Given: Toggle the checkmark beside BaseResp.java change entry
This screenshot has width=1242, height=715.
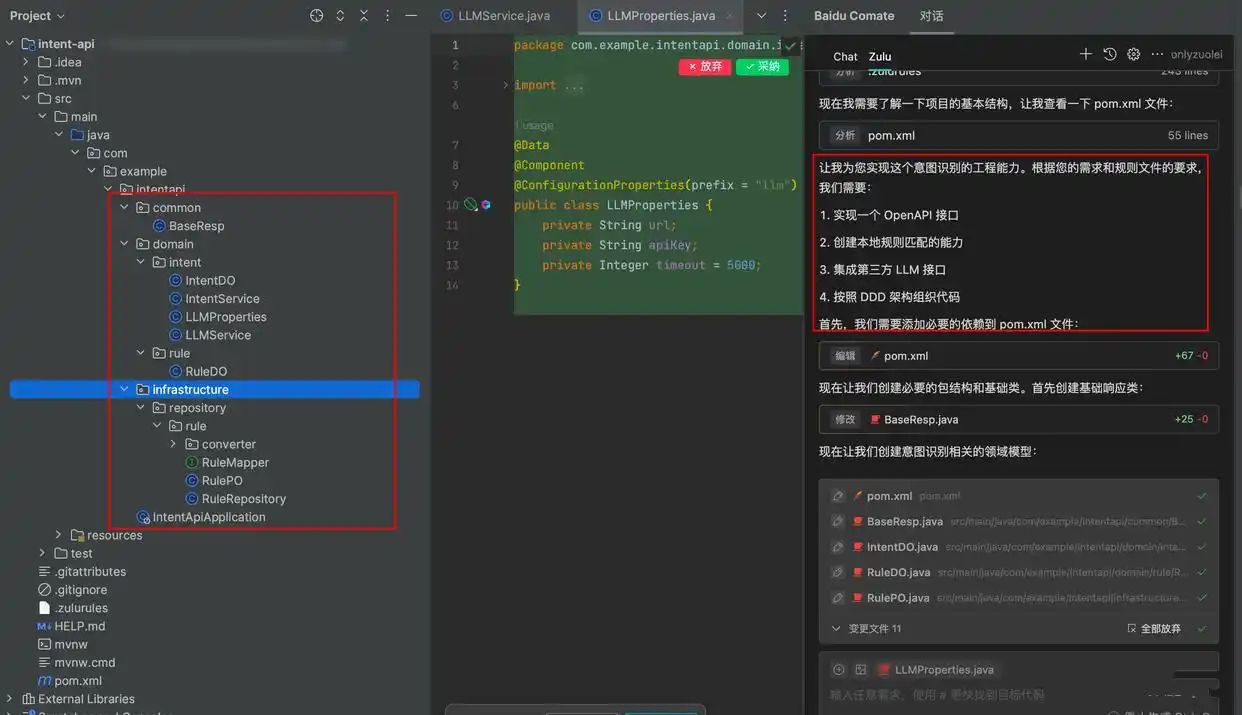Looking at the screenshot, I should (1202, 521).
